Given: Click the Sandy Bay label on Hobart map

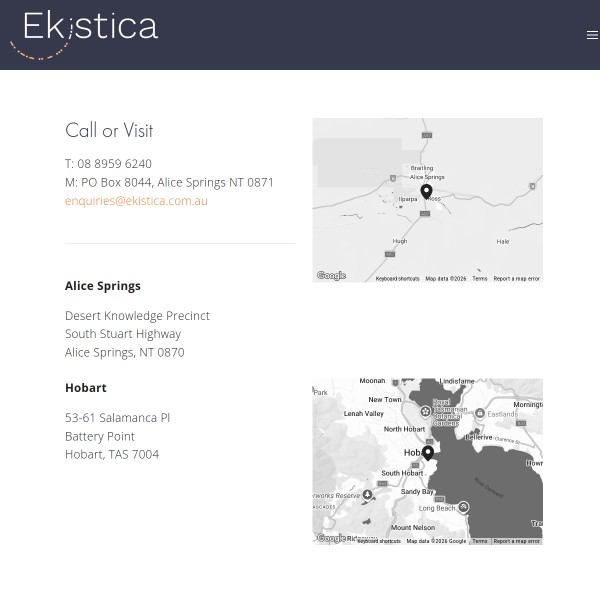Looking at the screenshot, I should (417, 492).
